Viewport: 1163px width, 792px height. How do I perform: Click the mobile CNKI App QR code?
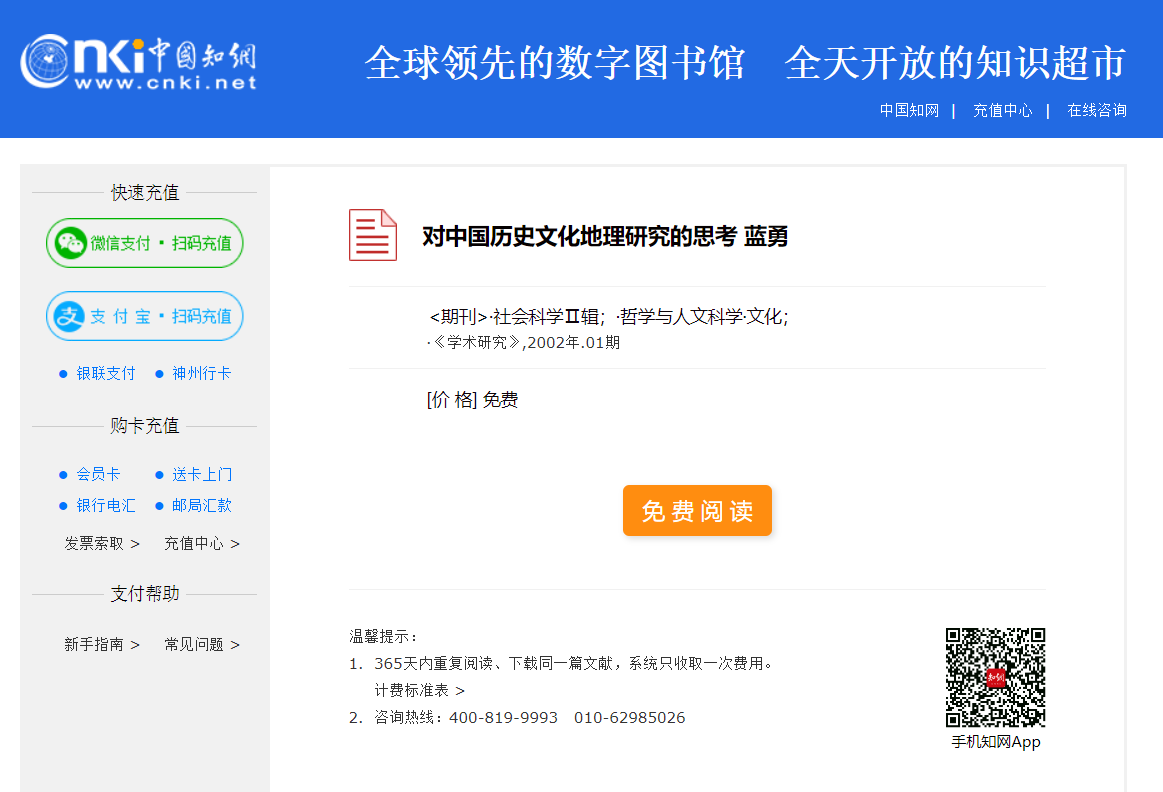(x=995, y=678)
